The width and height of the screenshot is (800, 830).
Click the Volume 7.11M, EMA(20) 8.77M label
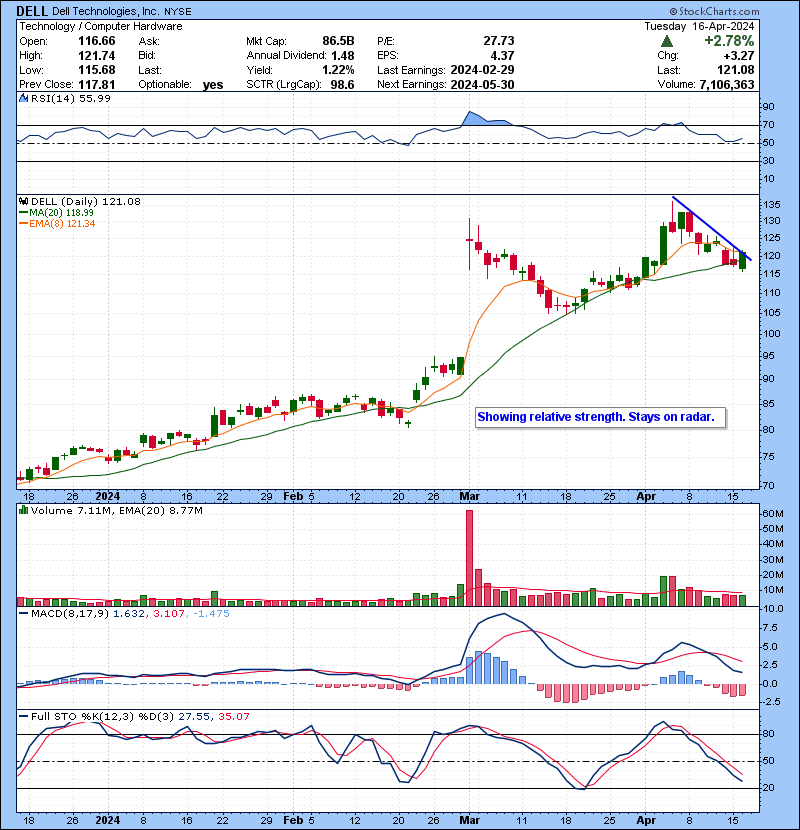point(116,510)
